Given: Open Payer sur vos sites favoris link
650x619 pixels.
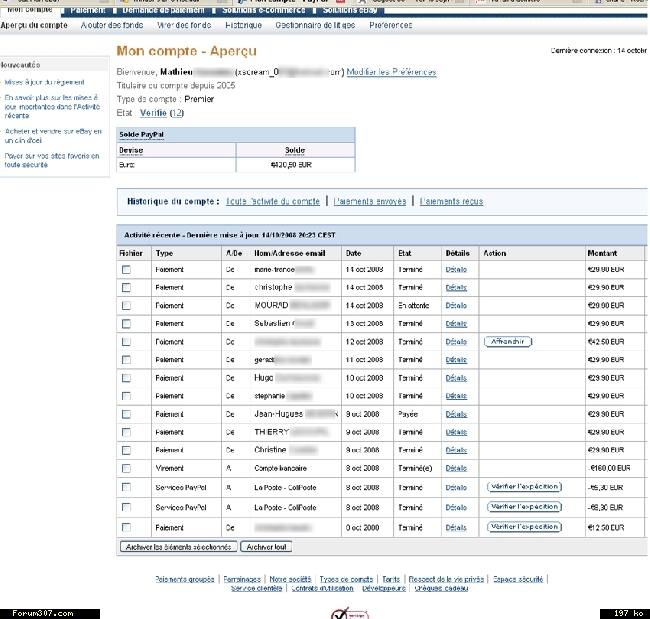Looking at the screenshot, I should [x=52, y=160].
